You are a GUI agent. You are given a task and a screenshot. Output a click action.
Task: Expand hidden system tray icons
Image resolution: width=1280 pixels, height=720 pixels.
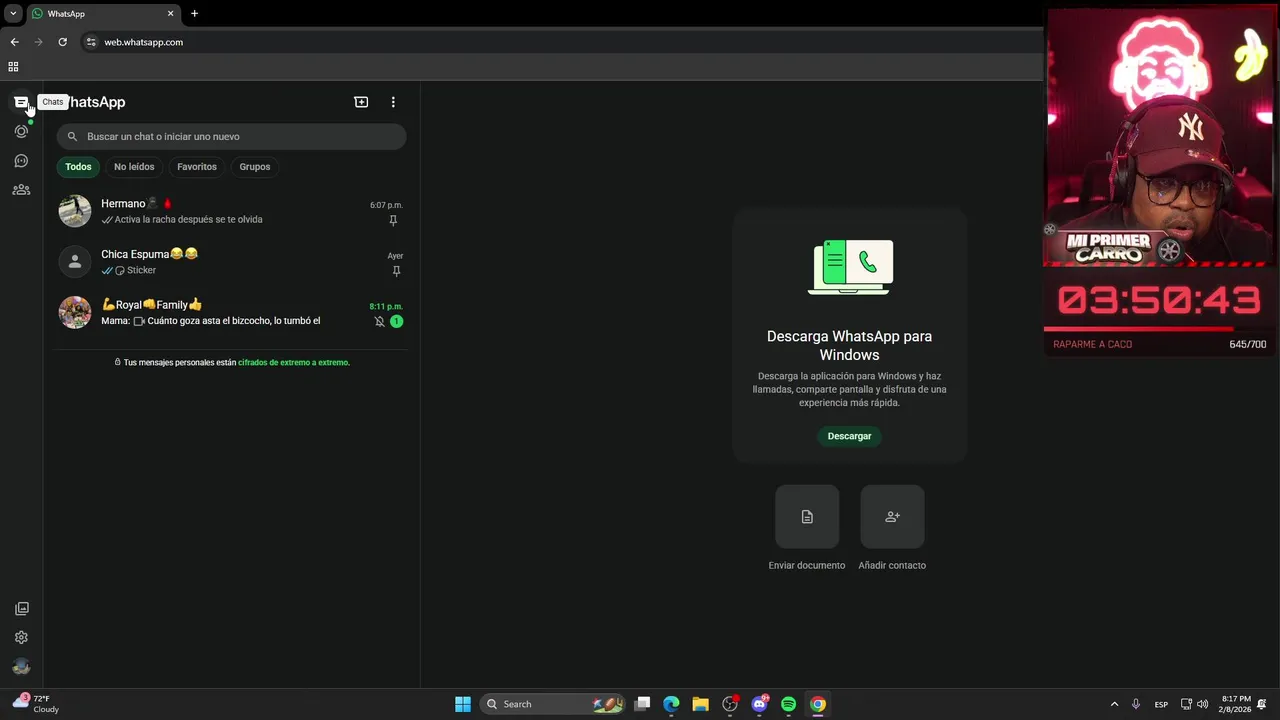(1114, 704)
